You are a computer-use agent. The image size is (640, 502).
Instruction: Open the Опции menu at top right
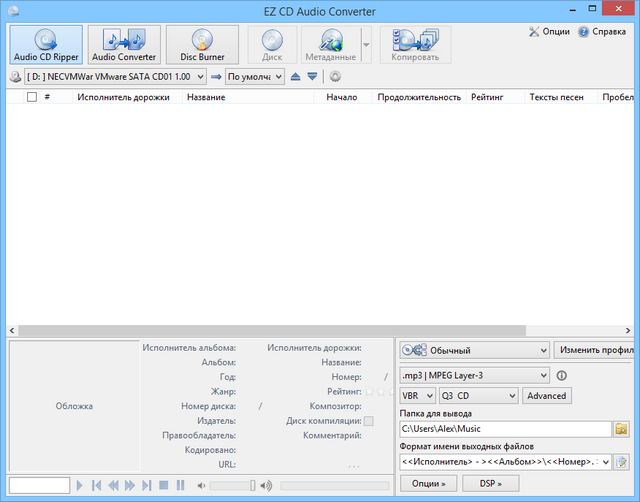tap(550, 31)
